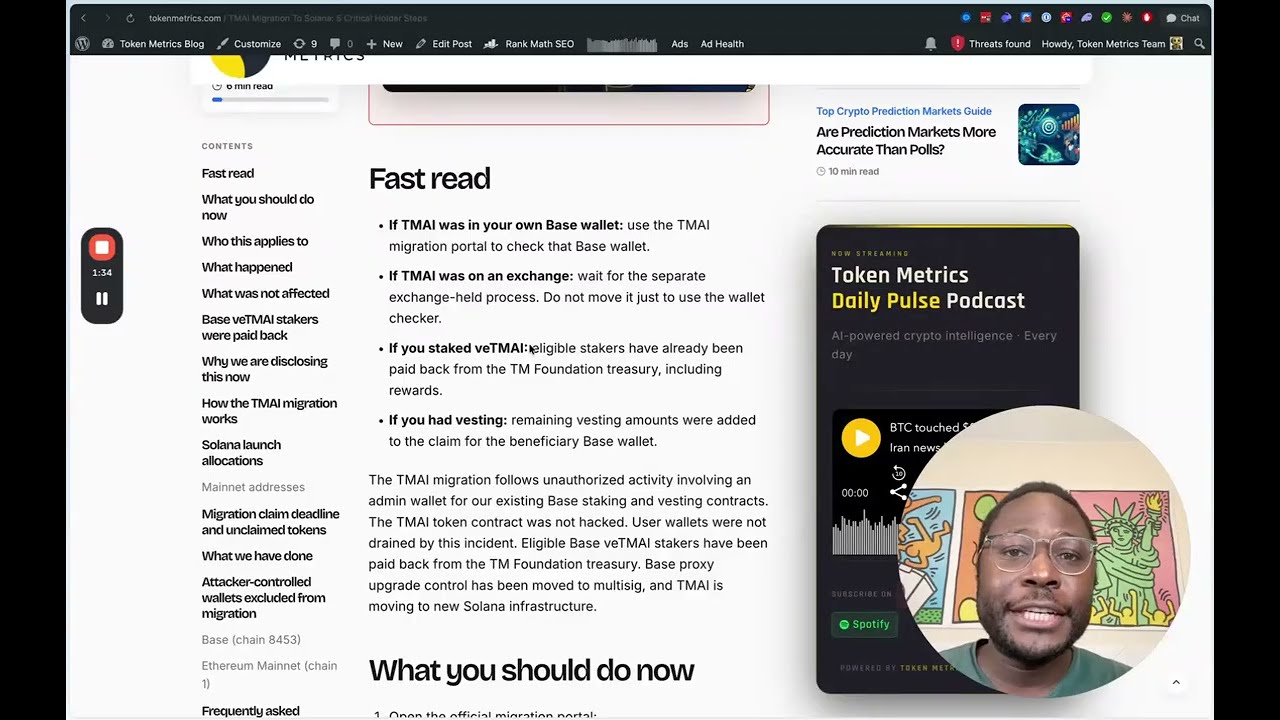Jump to Mainnet addresses in contents
The width and height of the screenshot is (1280, 720).
(253, 487)
